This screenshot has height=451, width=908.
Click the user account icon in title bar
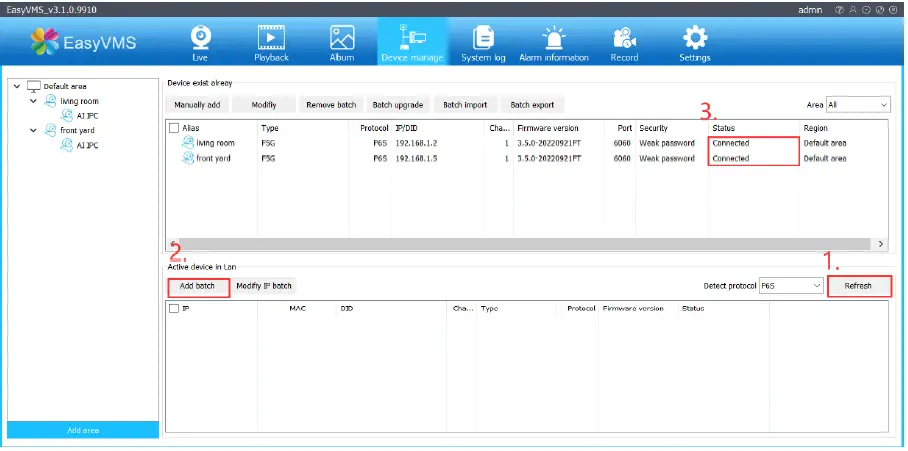[852, 10]
